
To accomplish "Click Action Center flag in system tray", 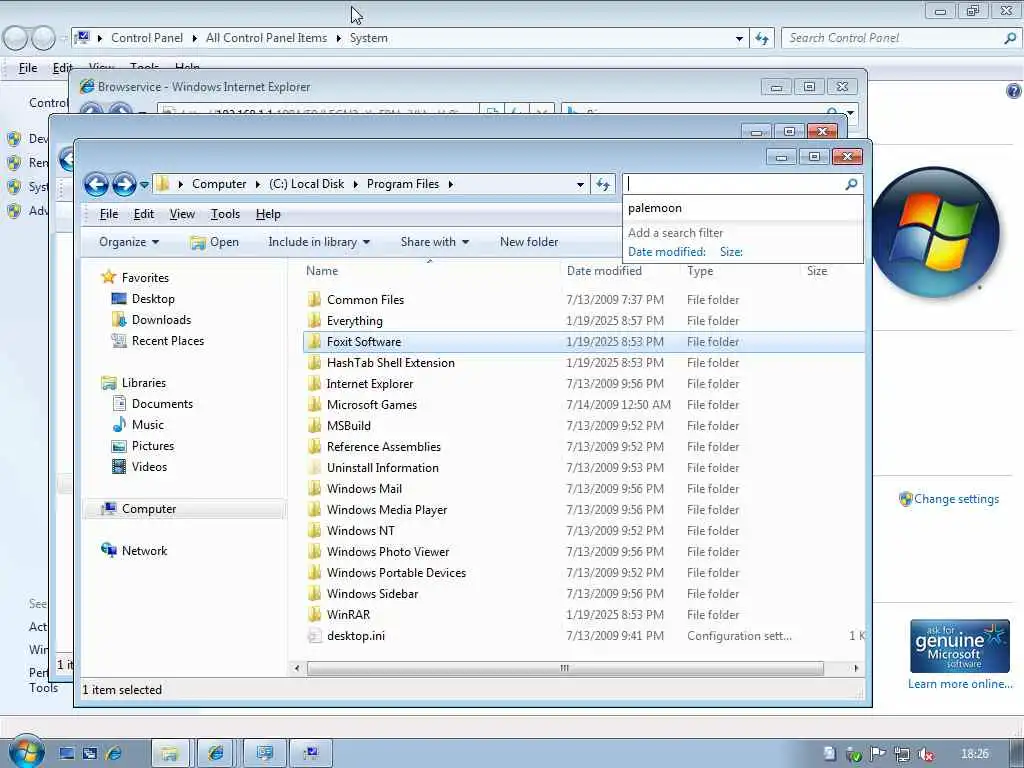I will coord(878,754).
